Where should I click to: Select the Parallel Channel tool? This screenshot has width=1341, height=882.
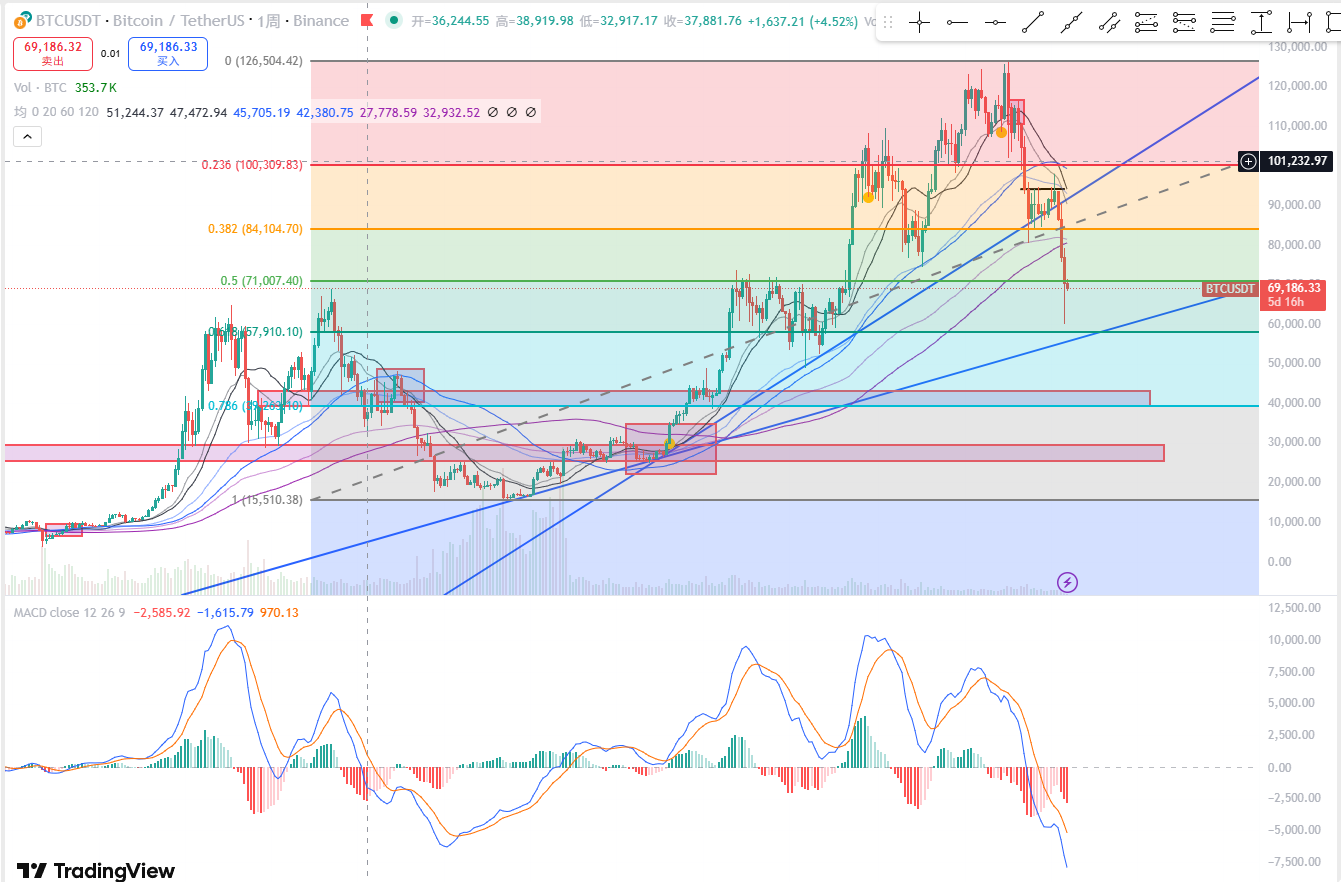[1109, 23]
